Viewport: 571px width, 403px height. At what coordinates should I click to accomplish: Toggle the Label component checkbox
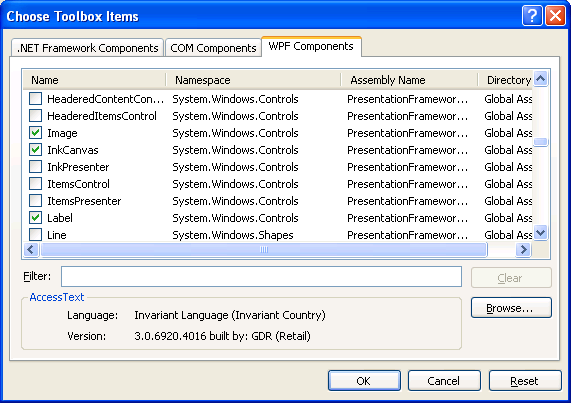coord(35,218)
